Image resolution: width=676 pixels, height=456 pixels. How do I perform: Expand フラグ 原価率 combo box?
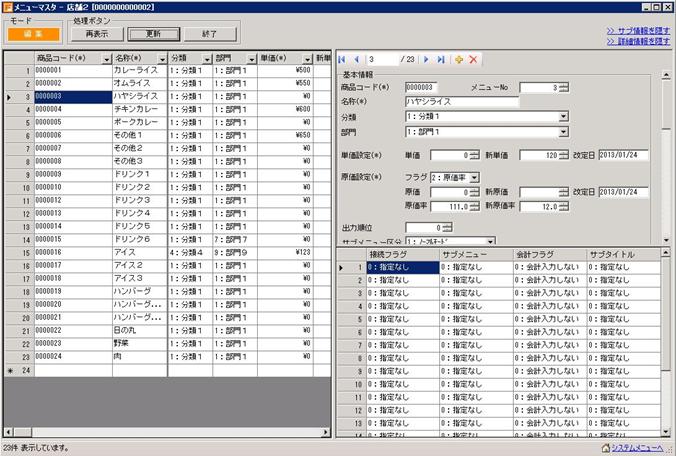pyautogui.click(x=474, y=178)
